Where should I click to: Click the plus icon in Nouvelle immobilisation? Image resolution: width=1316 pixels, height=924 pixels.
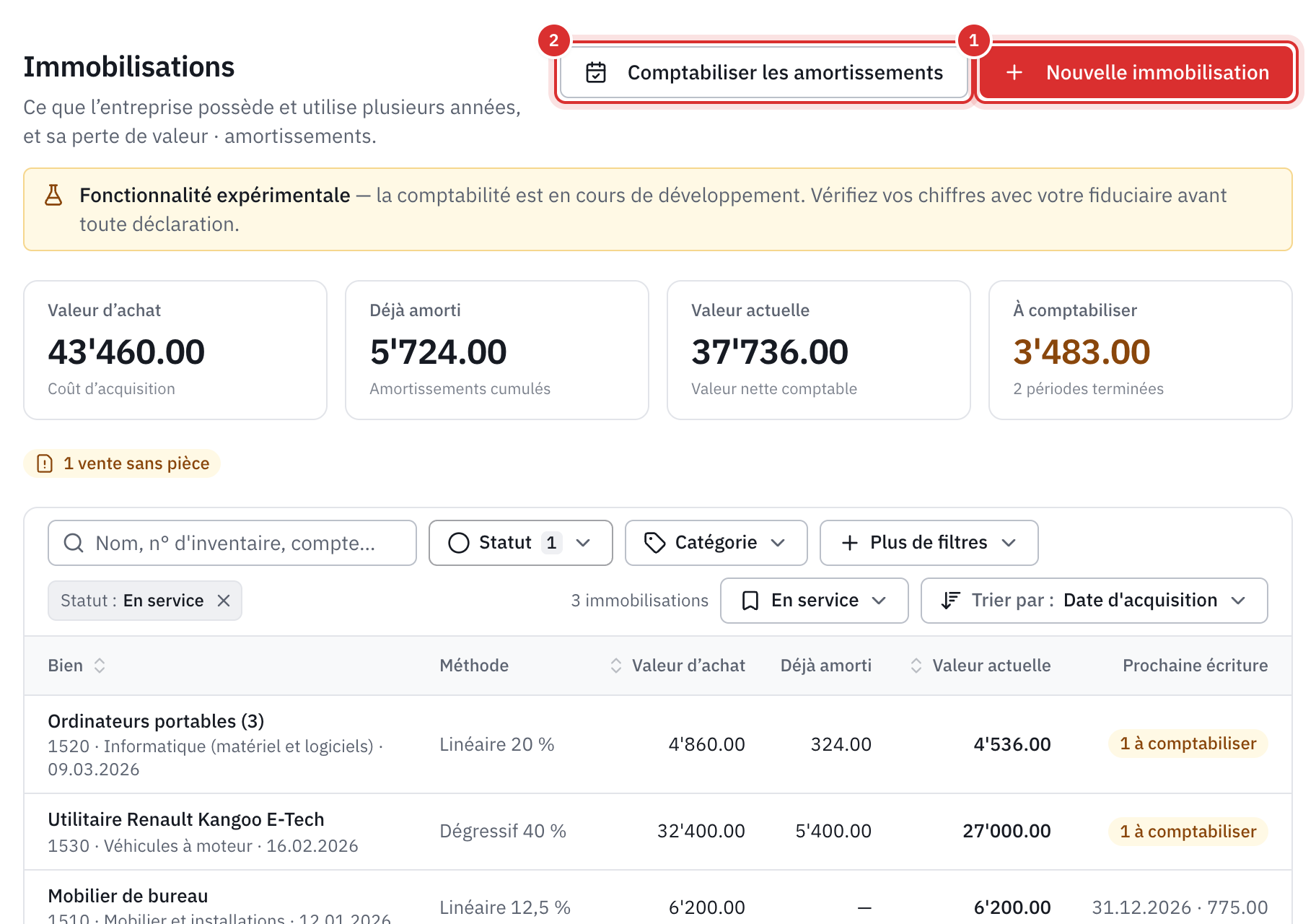point(1014,73)
